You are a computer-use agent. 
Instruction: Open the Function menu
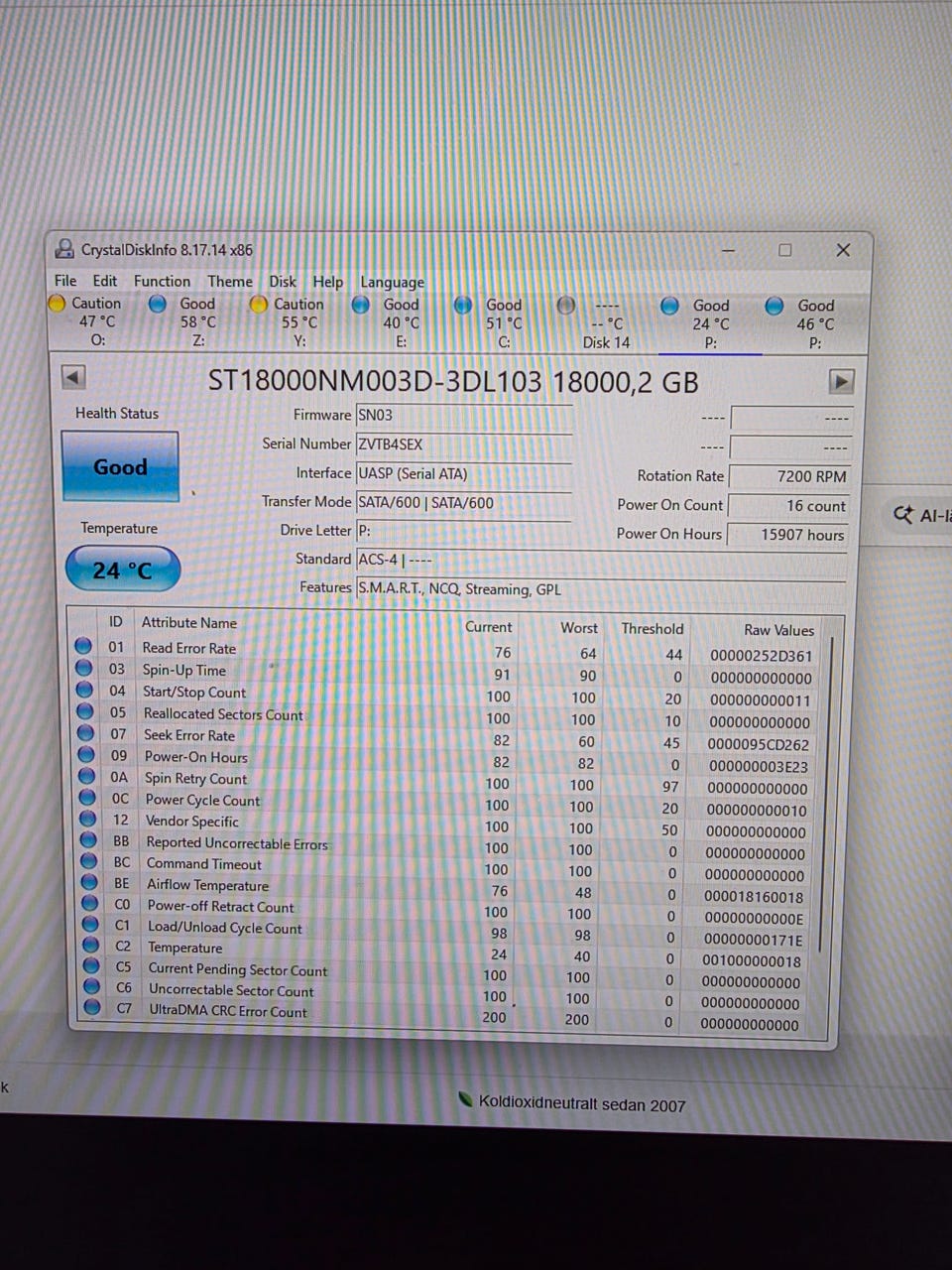pyautogui.click(x=162, y=281)
